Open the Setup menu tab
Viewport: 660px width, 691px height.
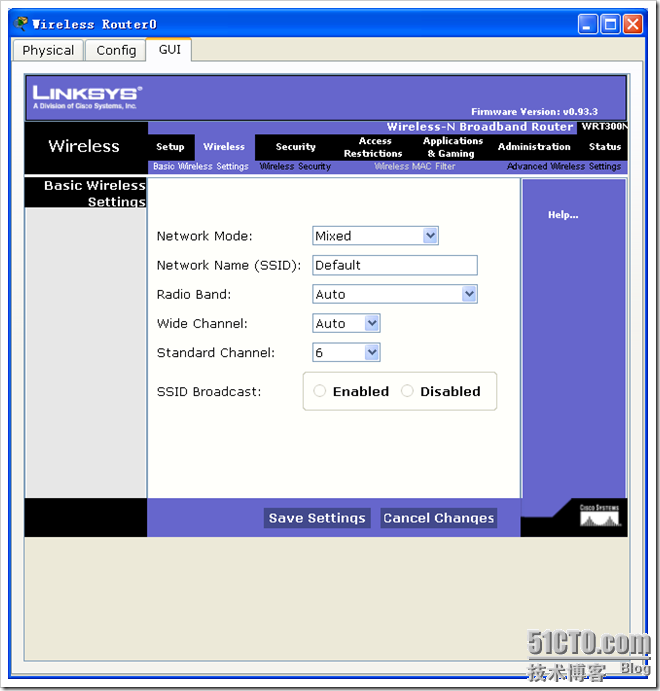(x=170, y=147)
